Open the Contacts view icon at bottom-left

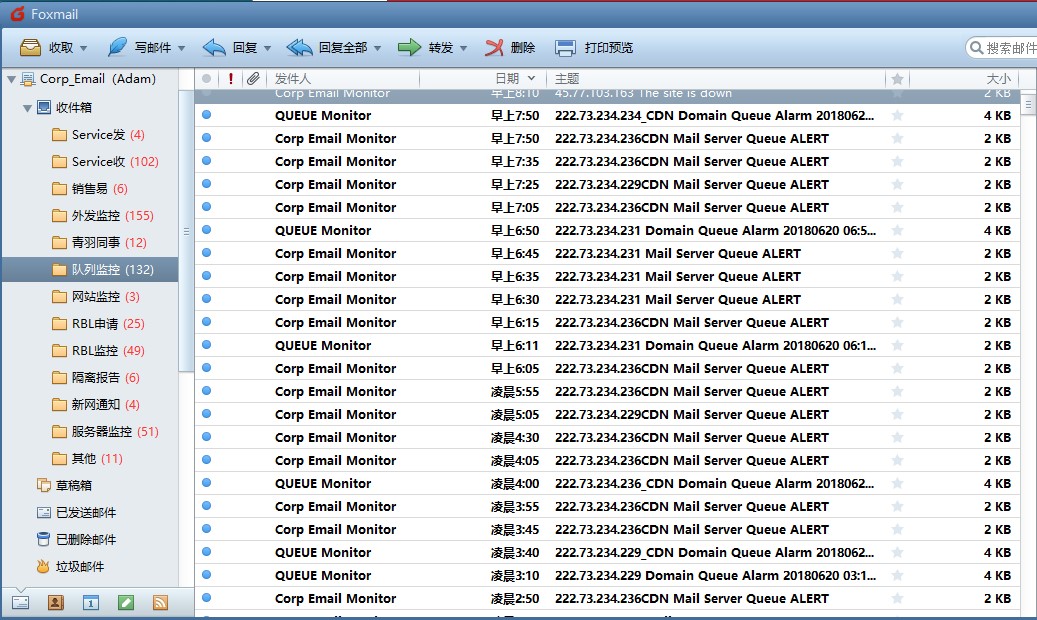tap(56, 602)
